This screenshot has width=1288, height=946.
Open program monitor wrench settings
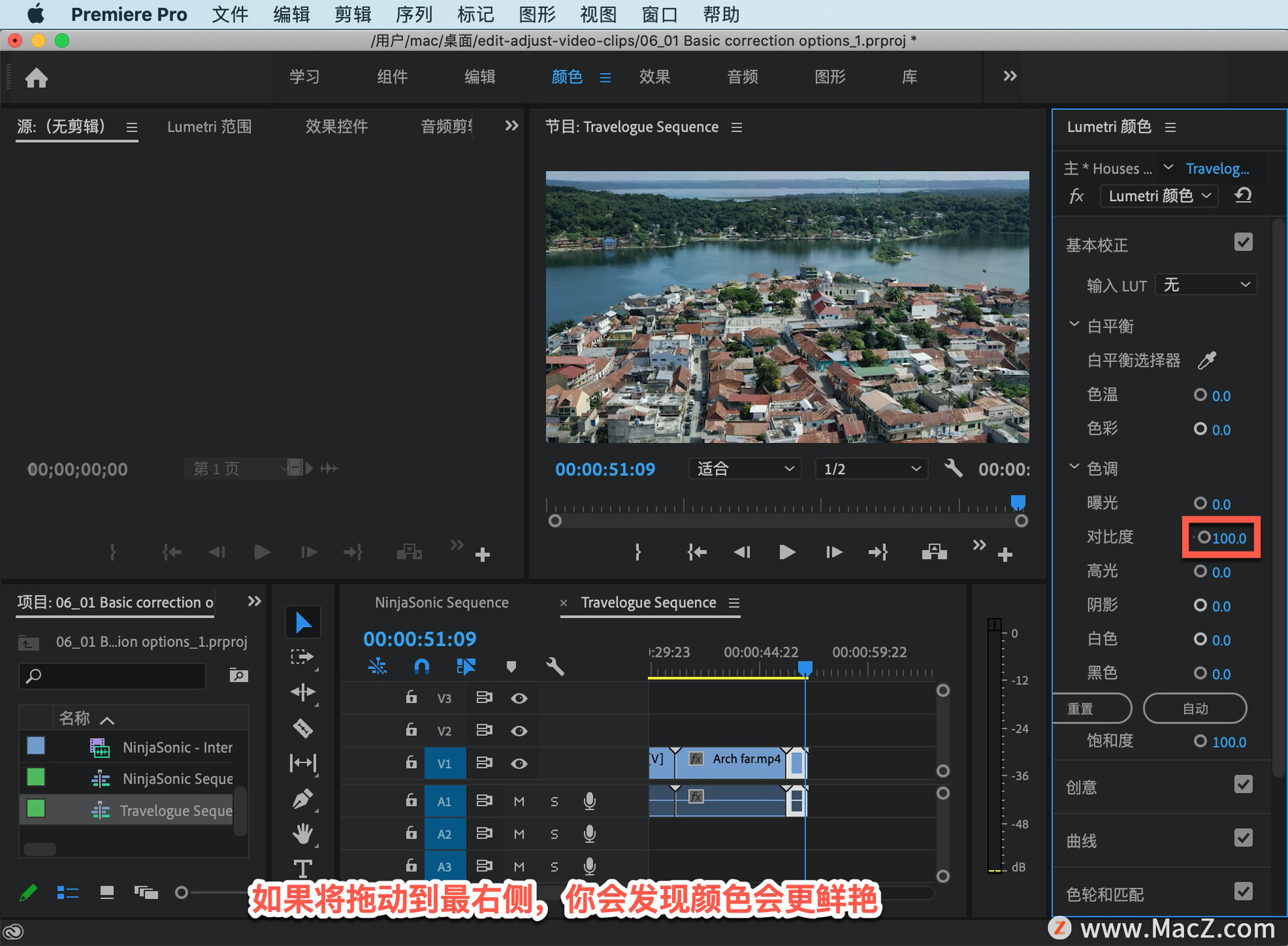coord(953,468)
